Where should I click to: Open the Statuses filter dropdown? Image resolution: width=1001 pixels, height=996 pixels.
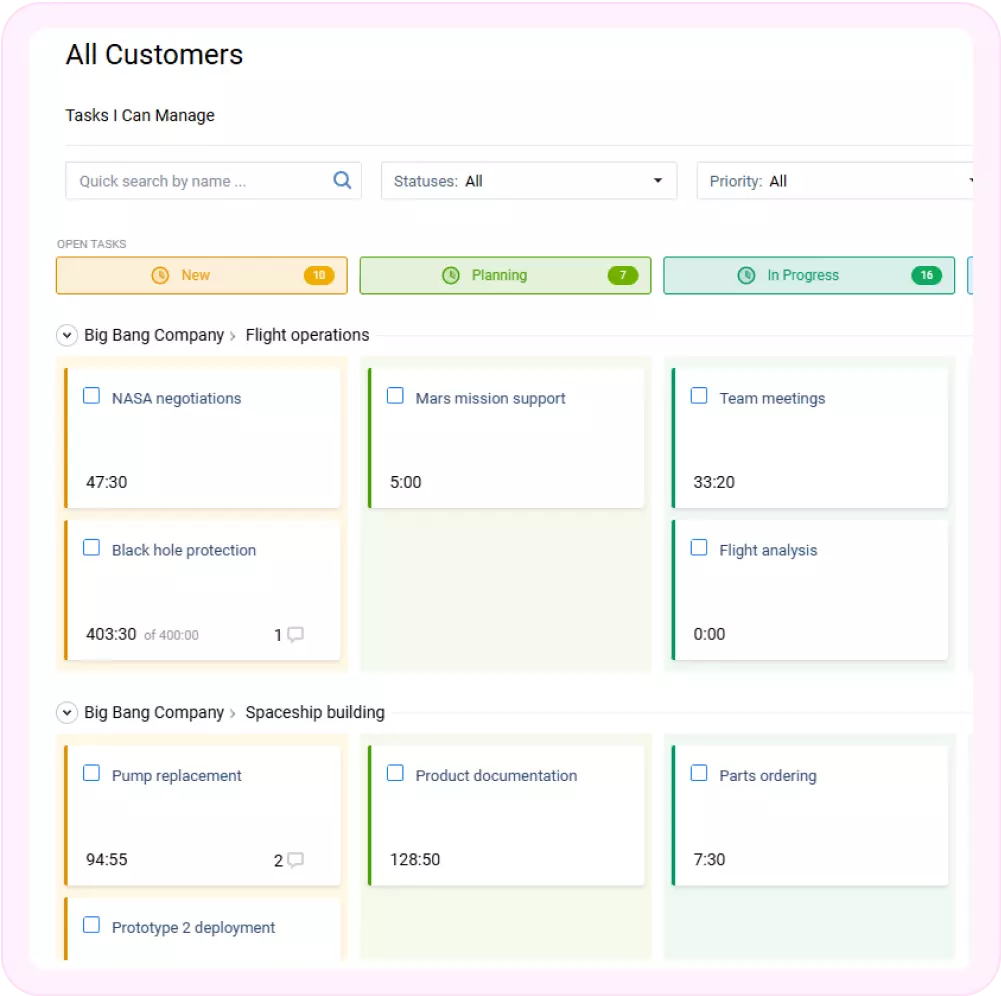pyautogui.click(x=529, y=181)
